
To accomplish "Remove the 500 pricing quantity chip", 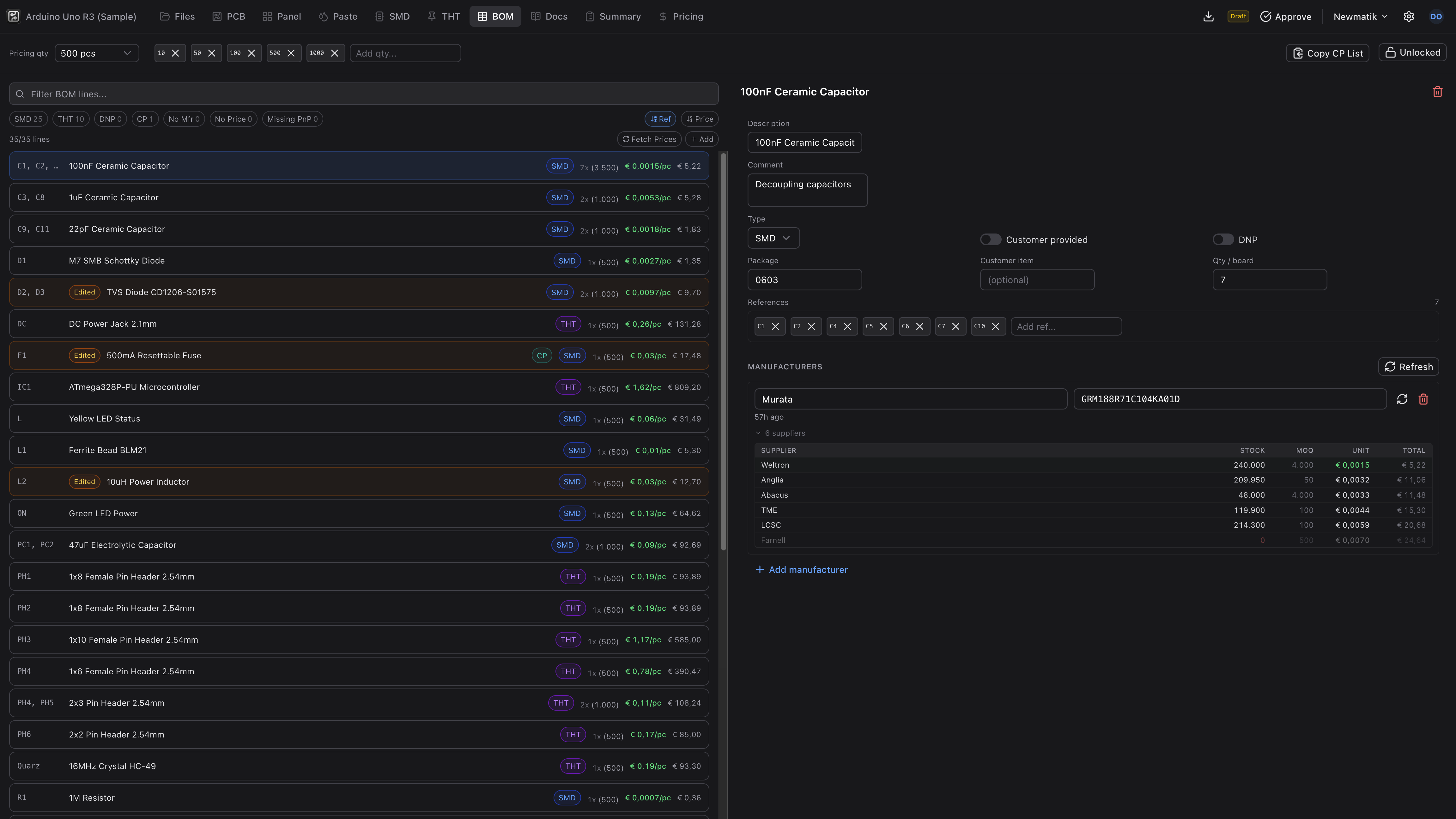I will [x=291, y=53].
